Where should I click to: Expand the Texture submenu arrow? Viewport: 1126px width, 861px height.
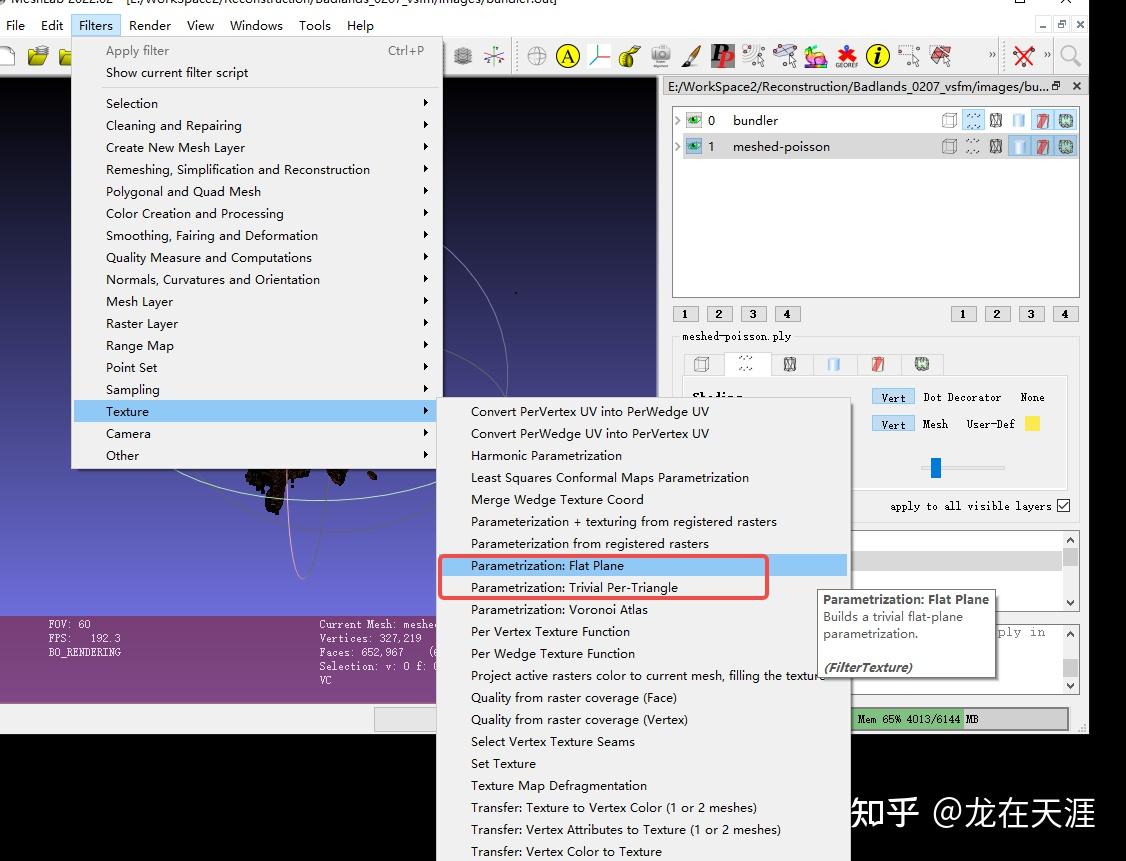[x=426, y=411]
